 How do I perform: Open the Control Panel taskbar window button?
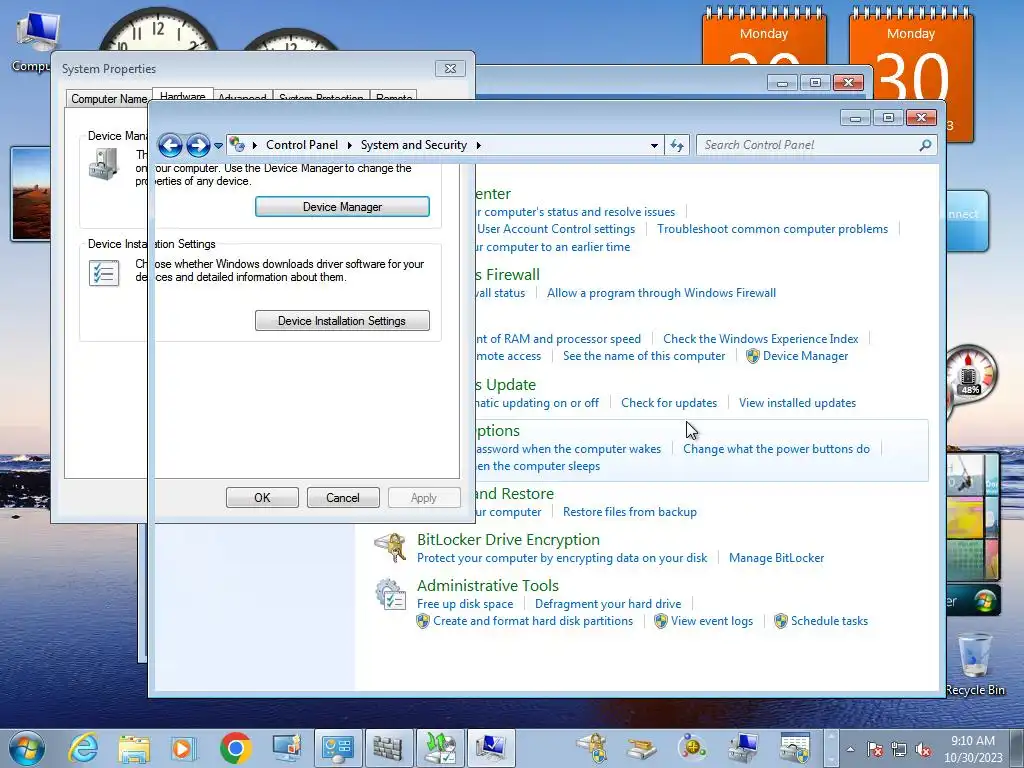(338, 748)
